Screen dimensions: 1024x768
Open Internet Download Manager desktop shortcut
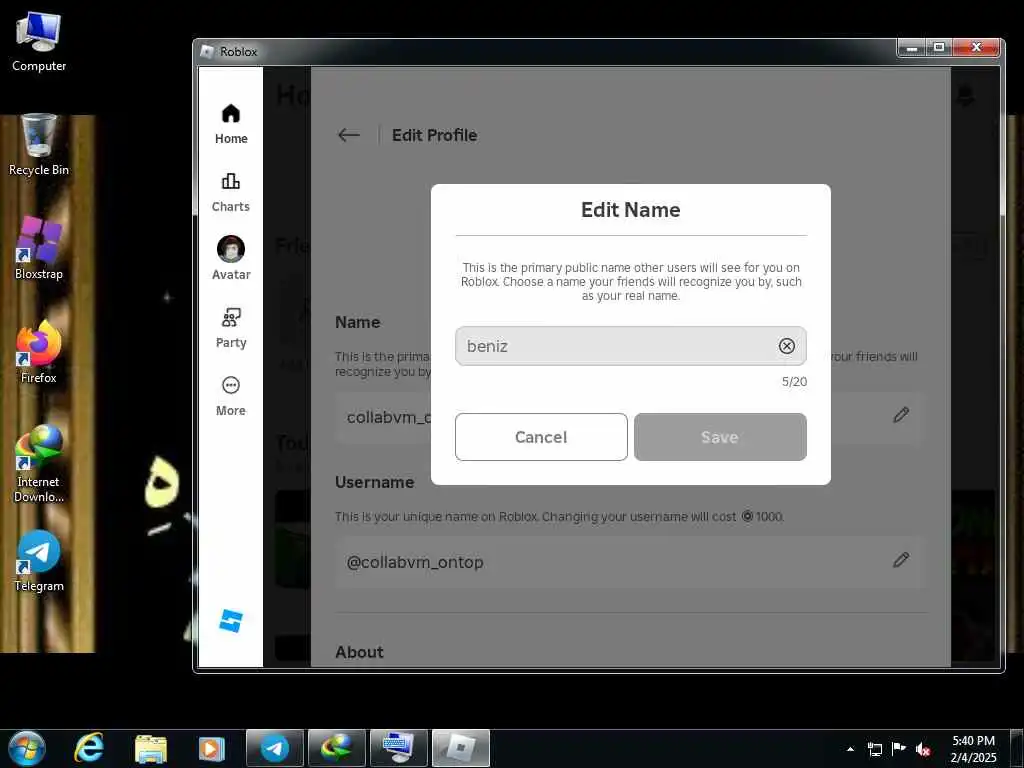[39, 464]
